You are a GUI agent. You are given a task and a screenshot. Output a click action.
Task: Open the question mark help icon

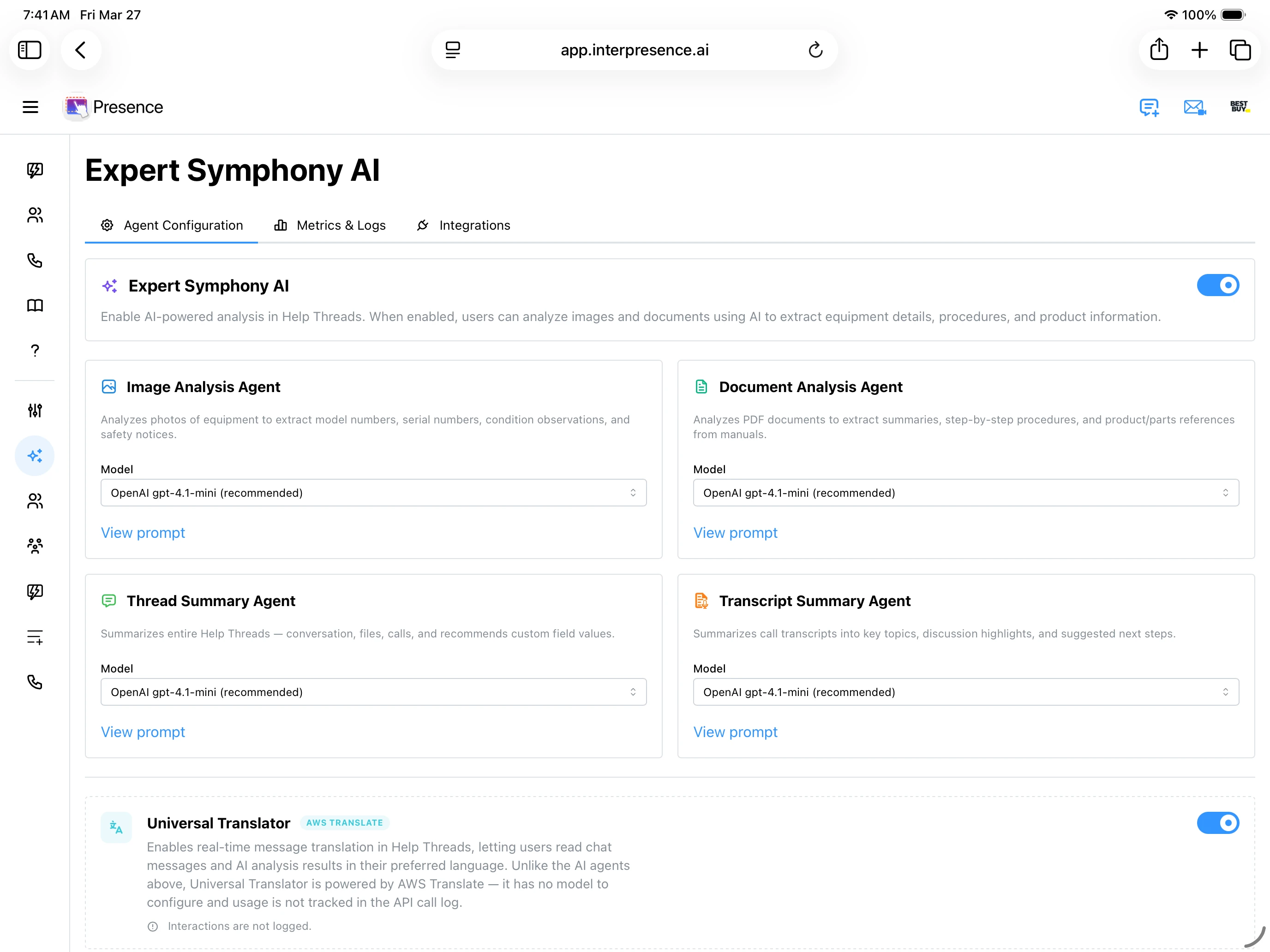[35, 351]
